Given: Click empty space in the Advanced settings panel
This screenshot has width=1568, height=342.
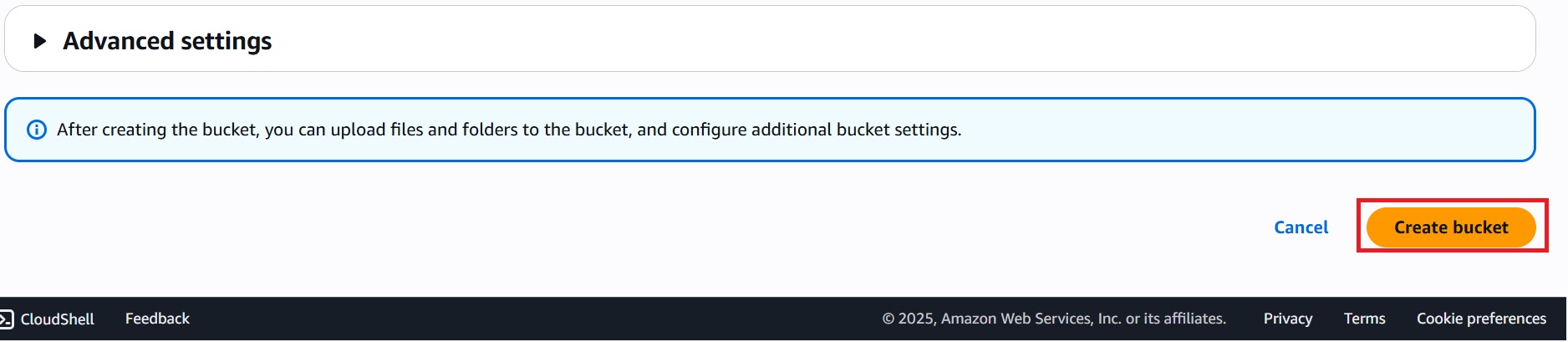Looking at the screenshot, I should pos(836,39).
